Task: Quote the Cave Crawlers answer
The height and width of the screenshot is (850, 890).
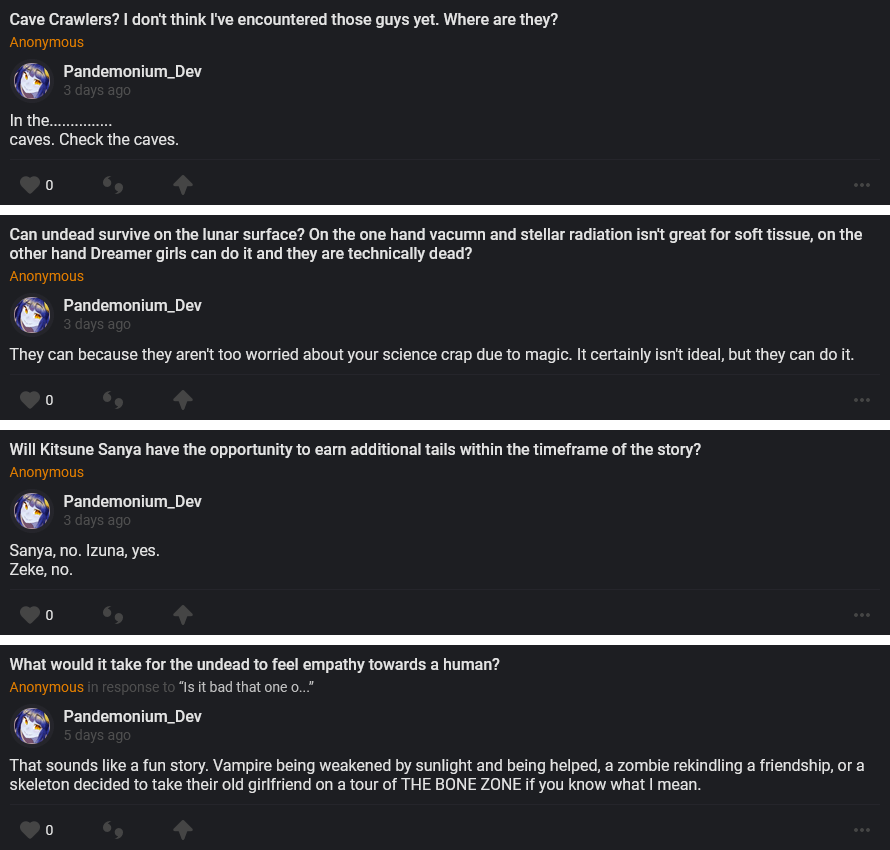Action: (113, 185)
